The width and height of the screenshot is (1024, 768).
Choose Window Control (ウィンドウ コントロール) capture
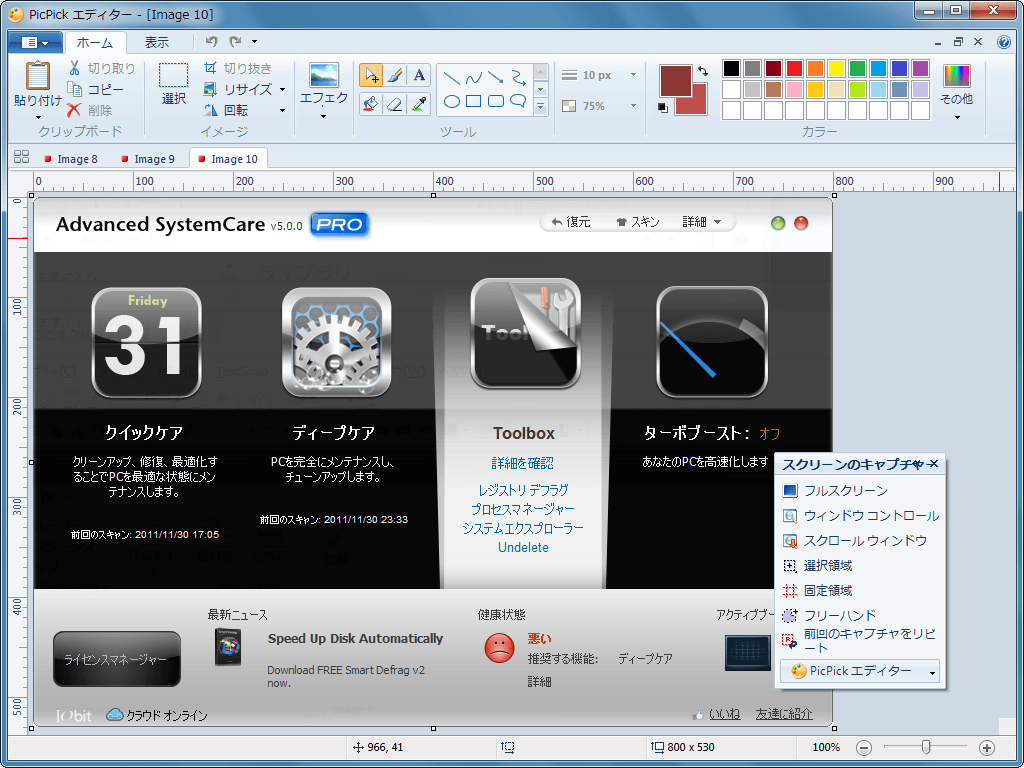click(859, 516)
